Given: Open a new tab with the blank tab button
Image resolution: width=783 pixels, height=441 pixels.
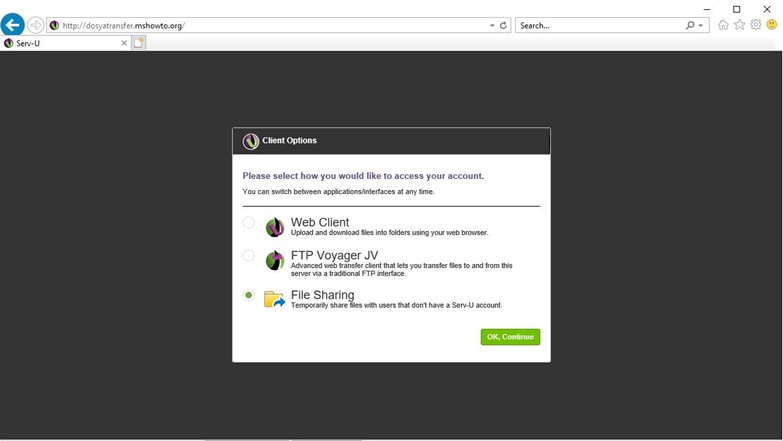Looking at the screenshot, I should [x=139, y=43].
